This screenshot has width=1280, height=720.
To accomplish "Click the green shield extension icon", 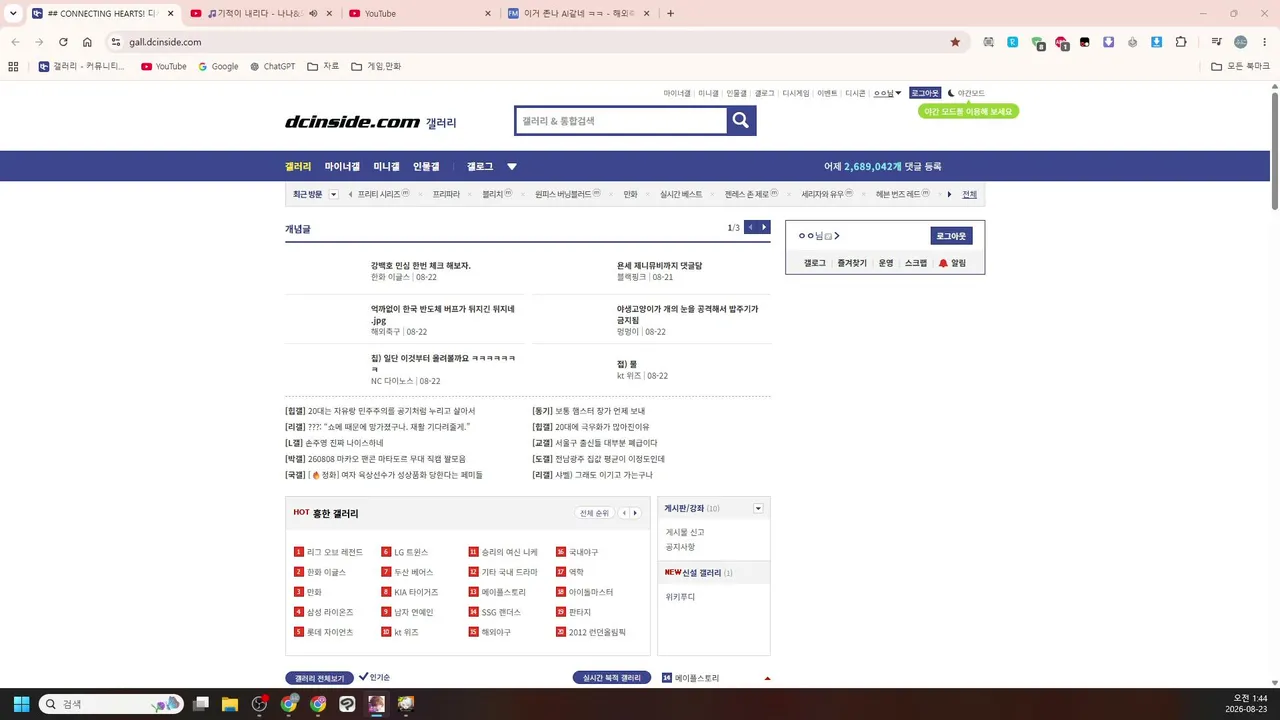I will [x=1038, y=43].
